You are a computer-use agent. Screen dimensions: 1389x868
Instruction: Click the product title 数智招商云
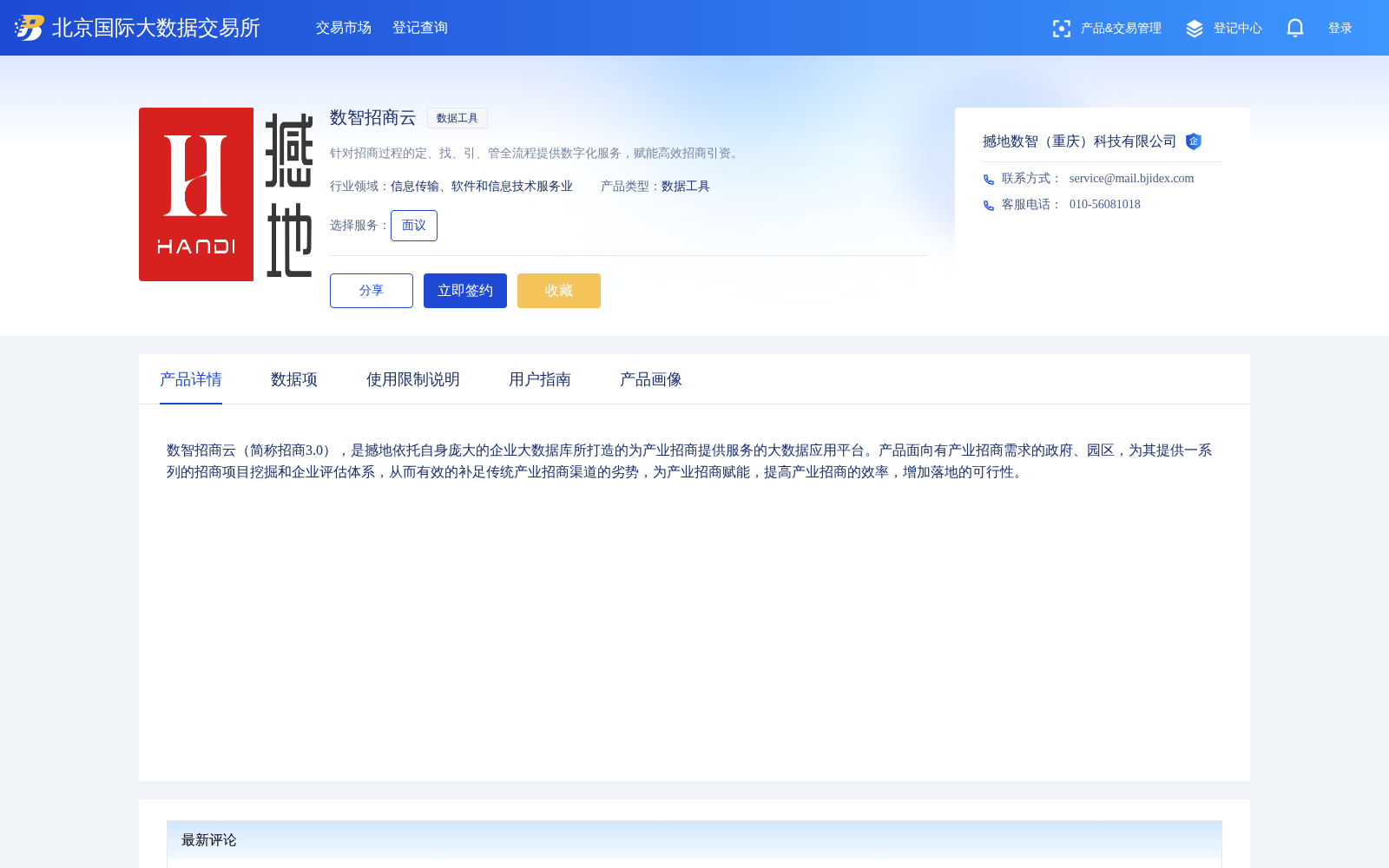(373, 118)
